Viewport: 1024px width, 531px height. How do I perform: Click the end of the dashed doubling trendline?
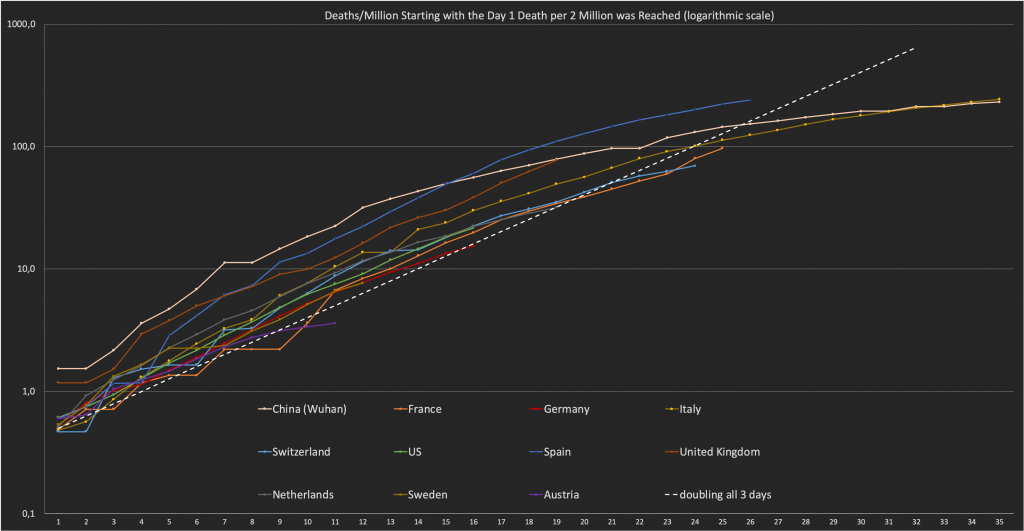click(x=913, y=48)
